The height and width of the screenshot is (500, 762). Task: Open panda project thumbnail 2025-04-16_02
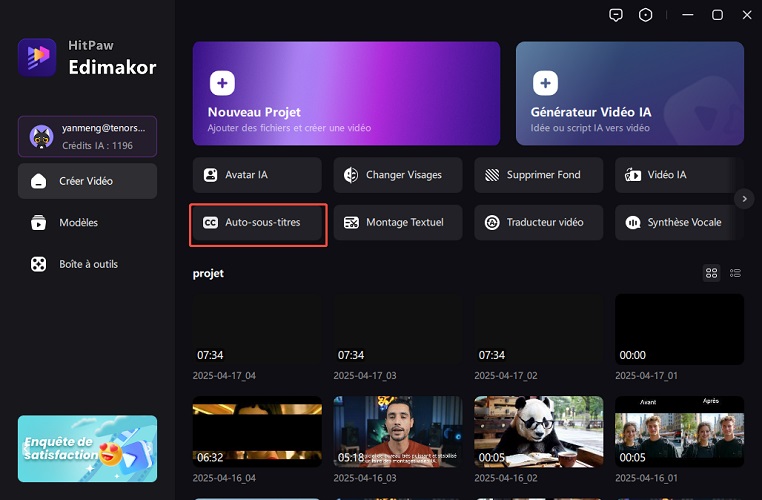coord(538,431)
